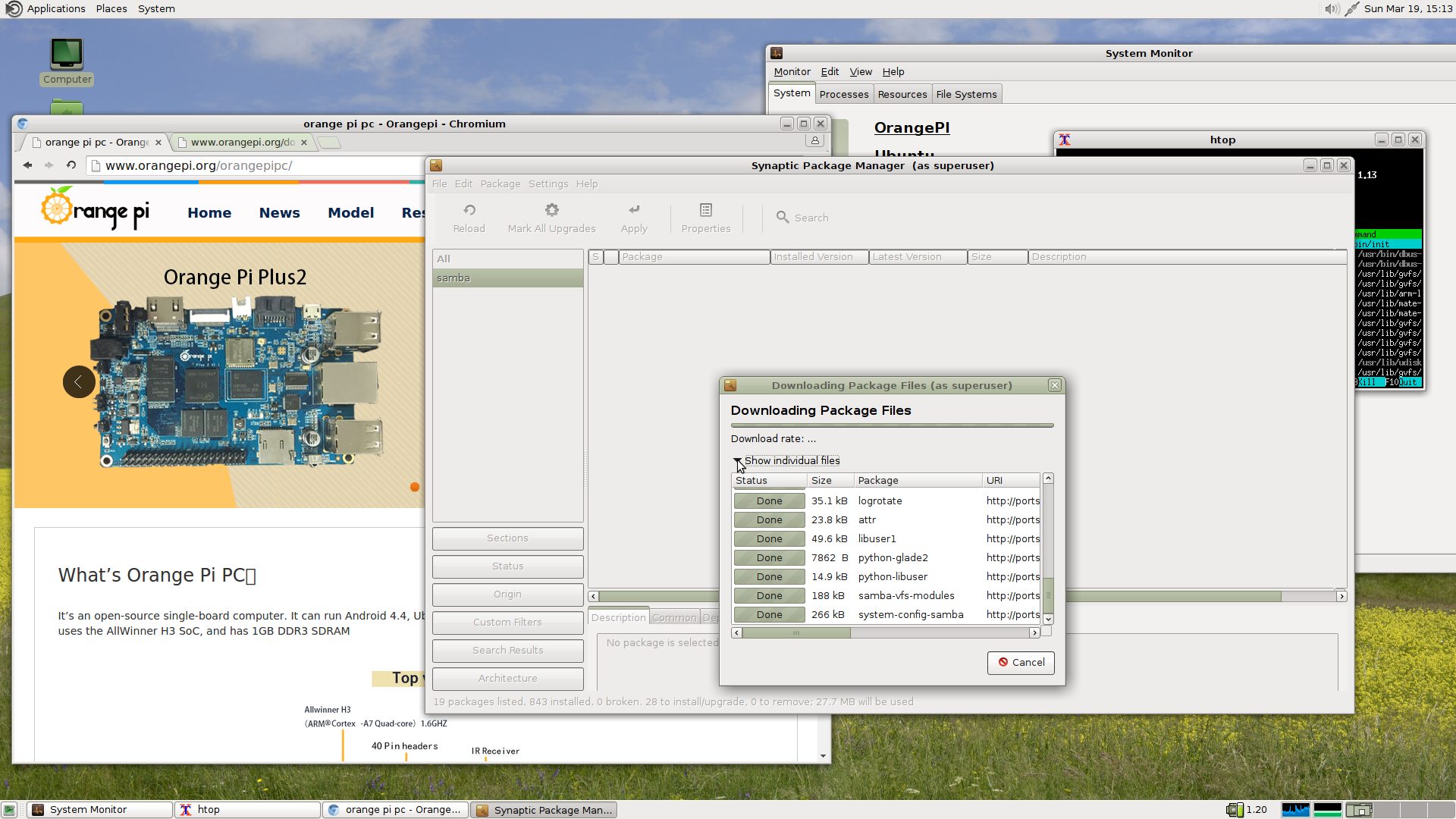The image size is (1456, 819).
Task: Go back in Chromium with the back arrow
Action: pyautogui.click(x=27, y=165)
